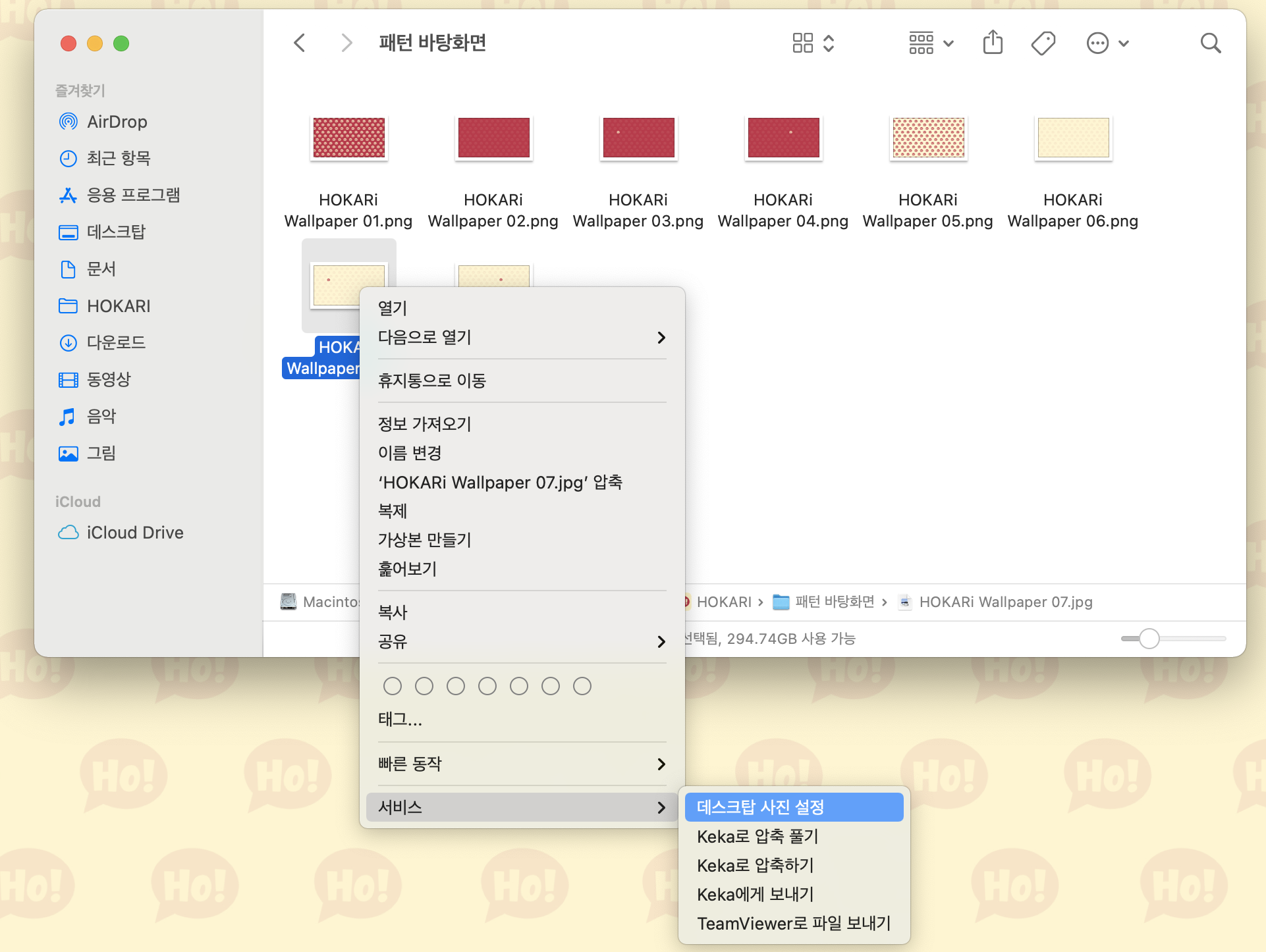Viewport: 1266px width, 952px height.
Task: Select HOKARi Wallpaper 04.png thumbnail
Action: coord(783,138)
